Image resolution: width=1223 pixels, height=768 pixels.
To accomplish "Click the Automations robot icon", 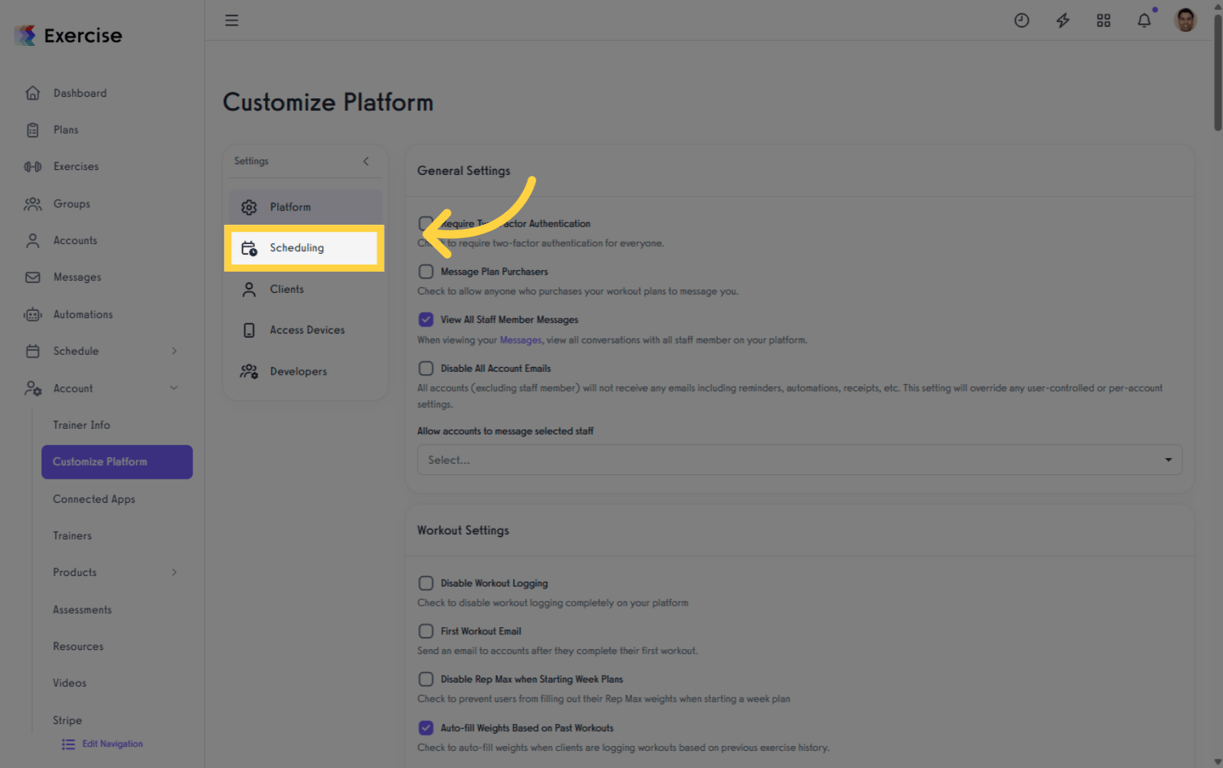I will [x=33, y=314].
